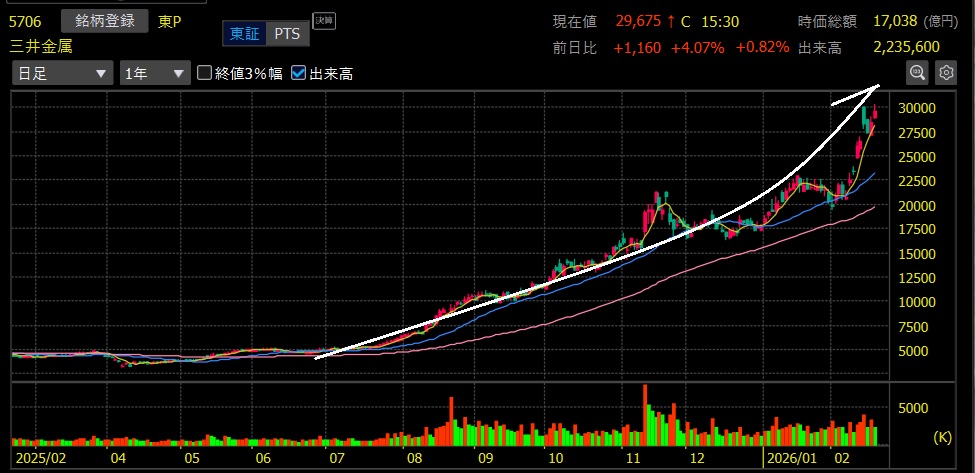
Task: Click the 29,675 current price value
Action: coord(638,21)
